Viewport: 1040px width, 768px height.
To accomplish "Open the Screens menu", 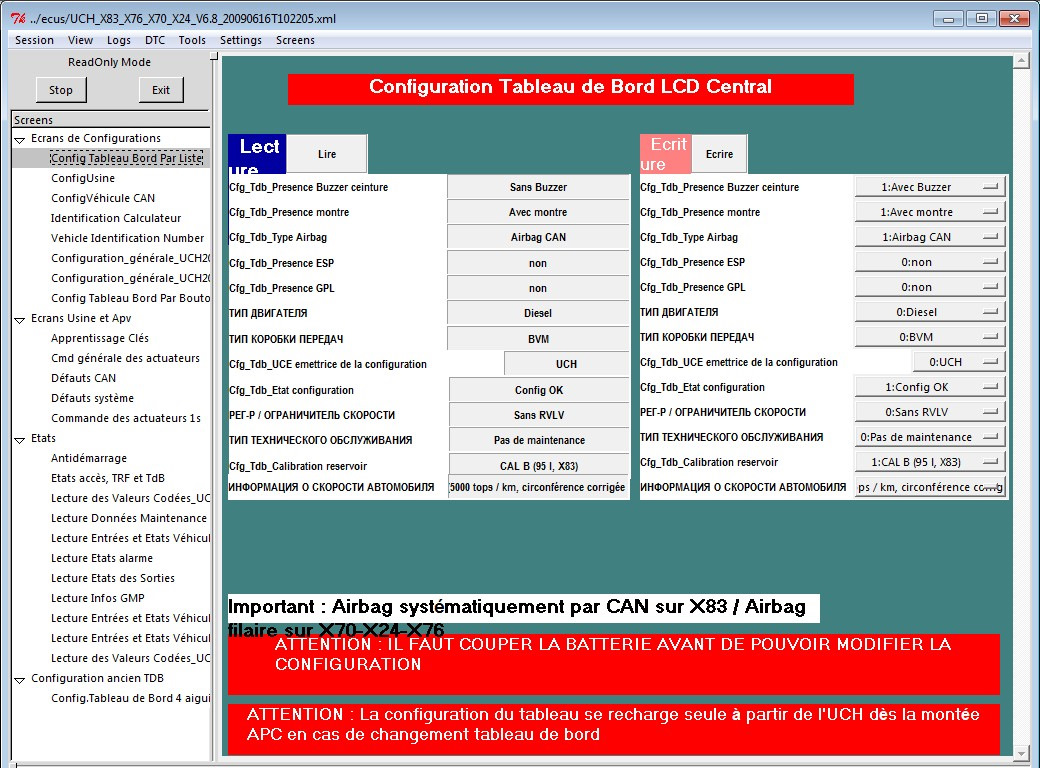I will (295, 40).
